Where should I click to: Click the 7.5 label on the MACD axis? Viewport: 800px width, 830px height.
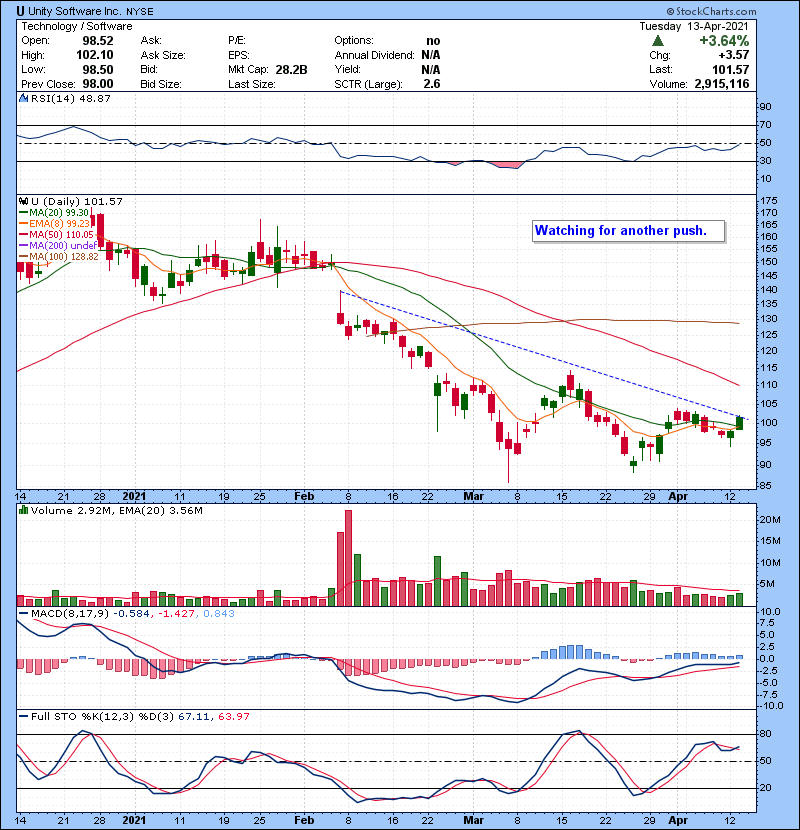coord(767,622)
